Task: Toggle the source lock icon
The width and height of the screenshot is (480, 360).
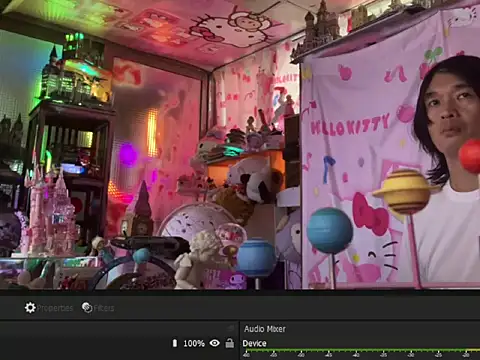Action: [x=230, y=343]
